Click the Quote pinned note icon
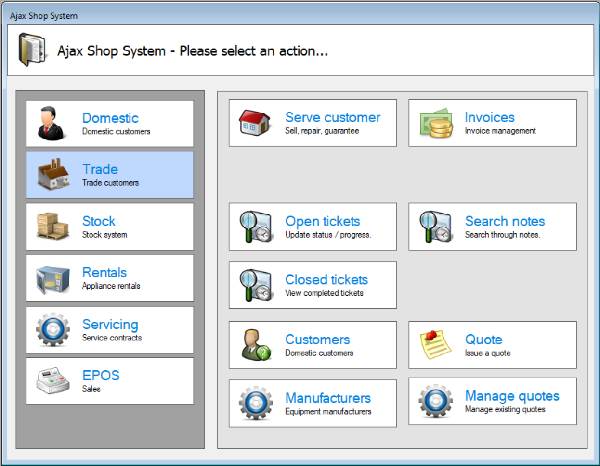The height and width of the screenshot is (466, 600). pyautogui.click(x=435, y=345)
